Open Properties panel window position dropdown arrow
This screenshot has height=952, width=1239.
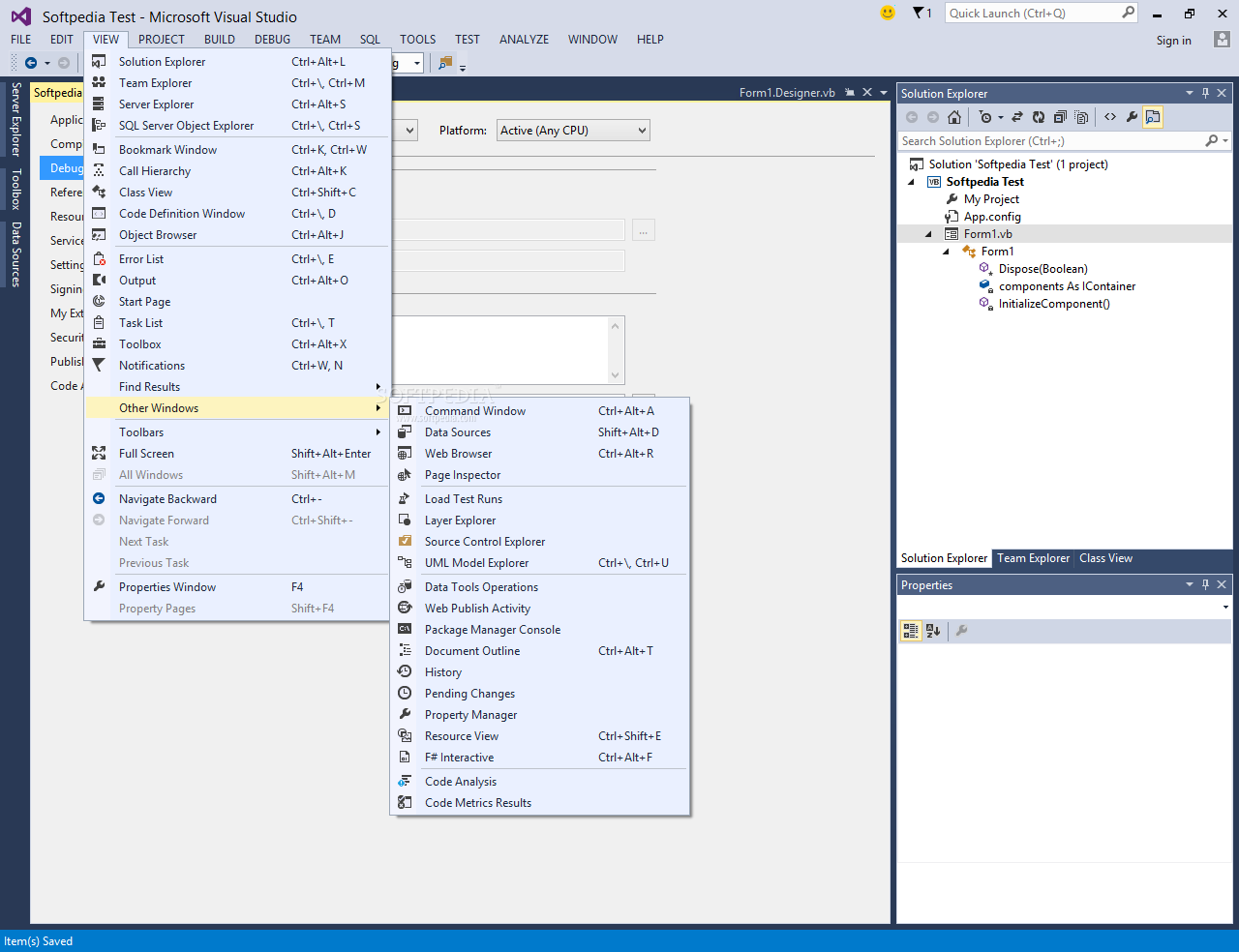pyautogui.click(x=1190, y=585)
